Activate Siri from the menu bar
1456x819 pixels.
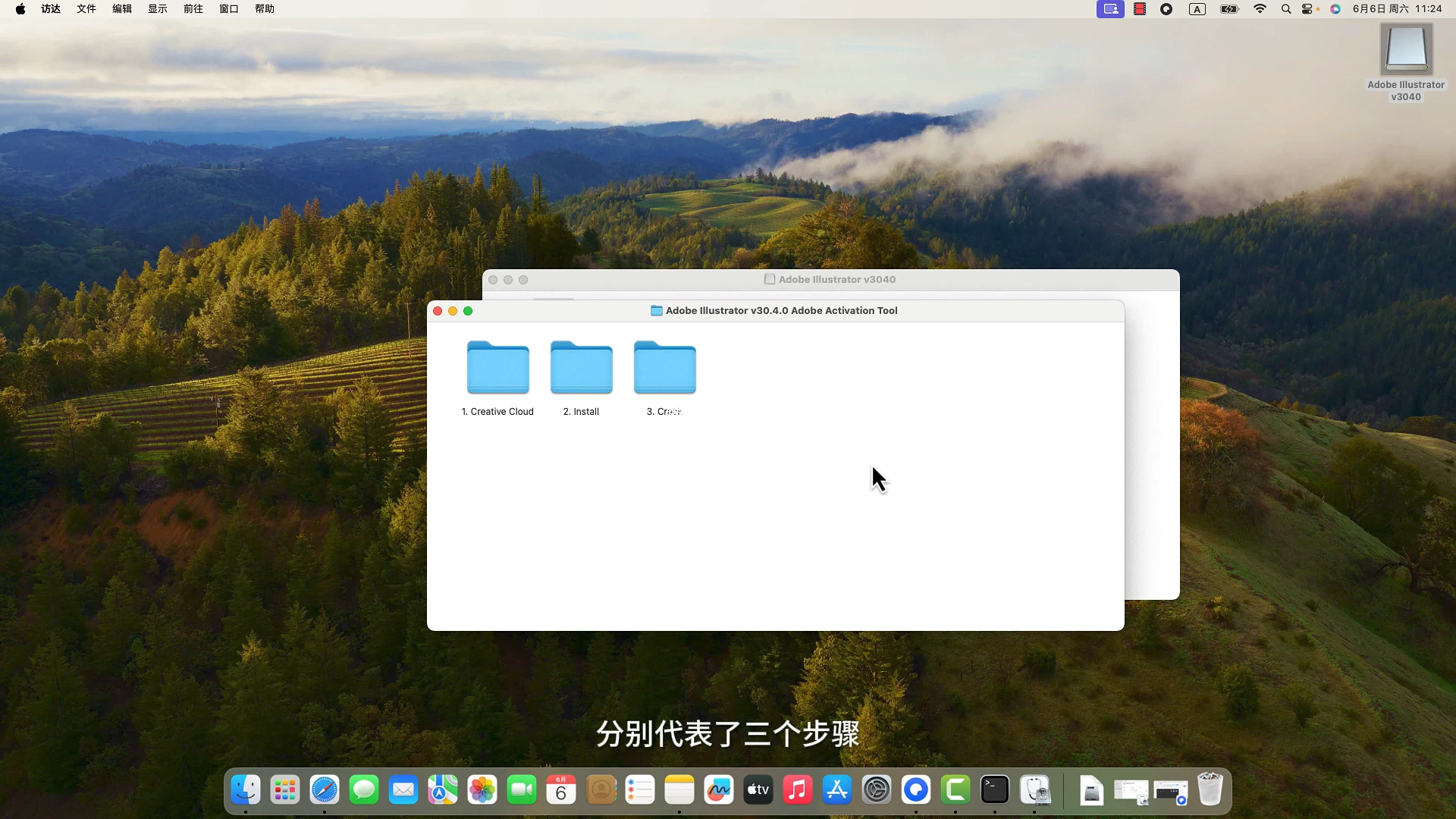coord(1335,9)
